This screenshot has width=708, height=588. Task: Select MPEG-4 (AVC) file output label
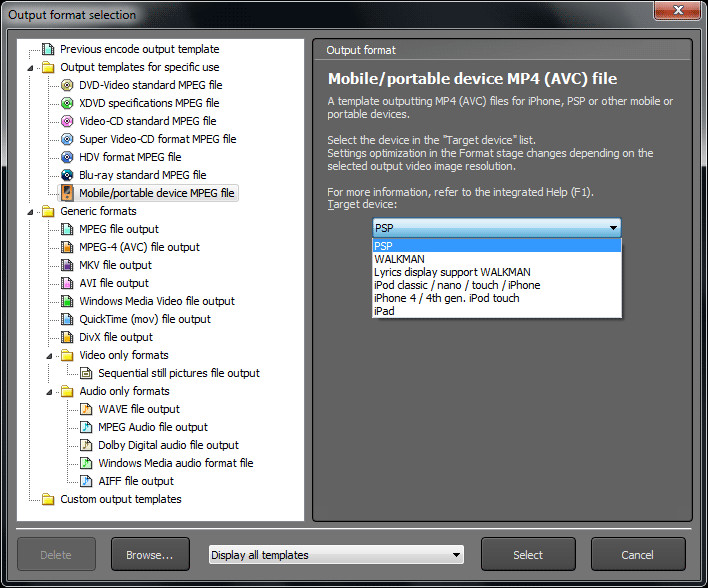click(139, 247)
